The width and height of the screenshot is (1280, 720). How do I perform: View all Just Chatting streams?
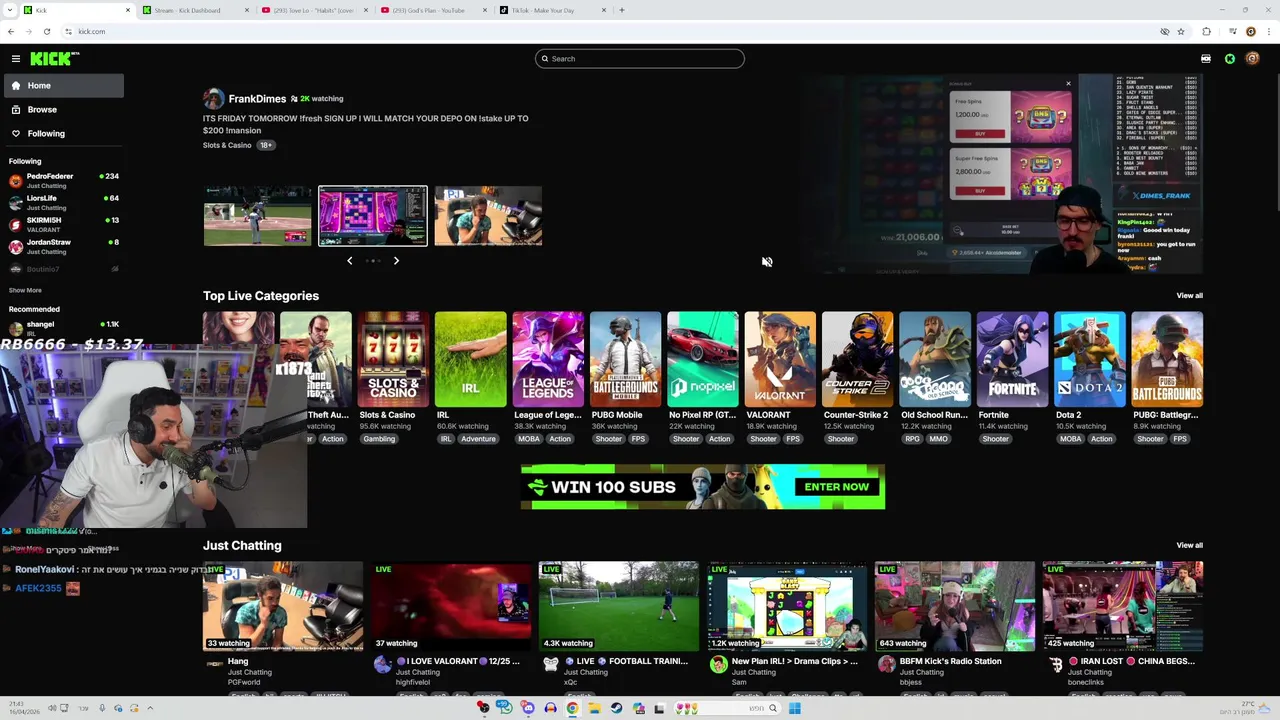pyautogui.click(x=1189, y=546)
